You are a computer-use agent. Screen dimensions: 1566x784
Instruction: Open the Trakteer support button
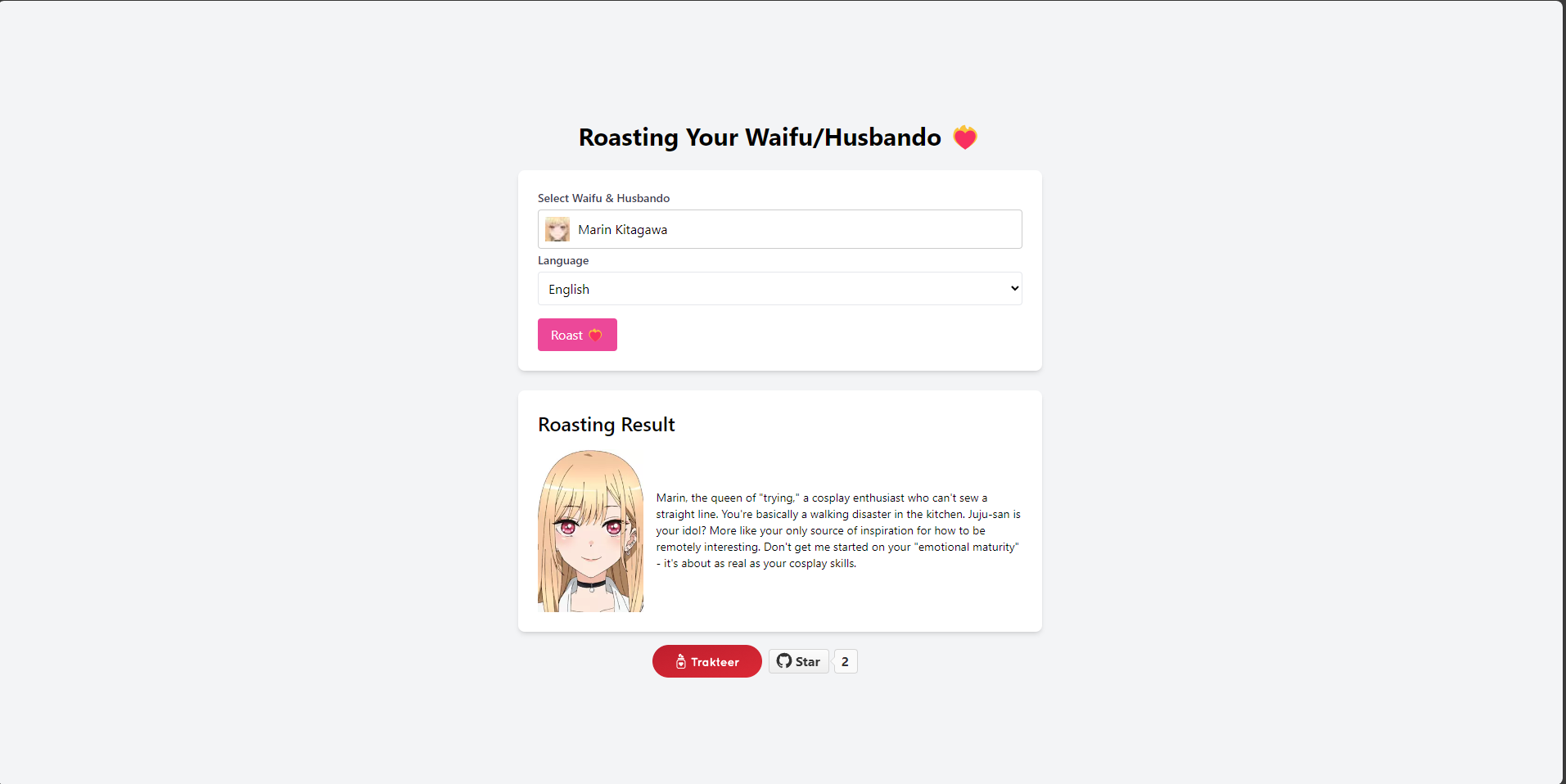pyautogui.click(x=706, y=661)
